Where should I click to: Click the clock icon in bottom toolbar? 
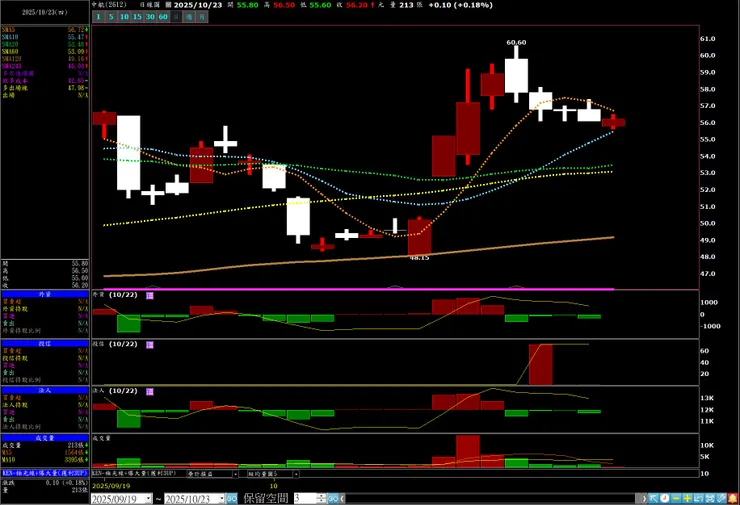click(664, 498)
